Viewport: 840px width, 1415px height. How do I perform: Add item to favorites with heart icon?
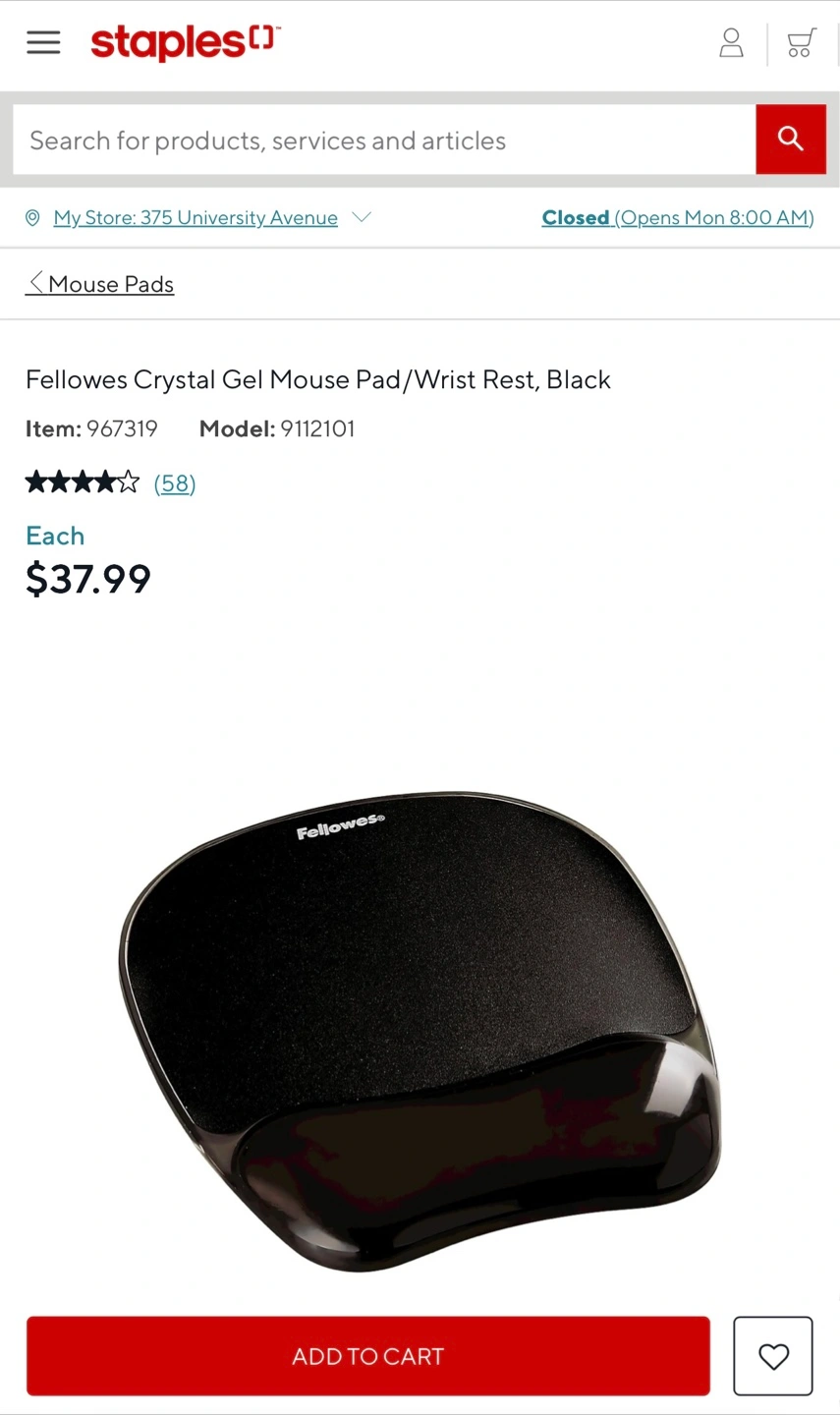(x=773, y=1356)
